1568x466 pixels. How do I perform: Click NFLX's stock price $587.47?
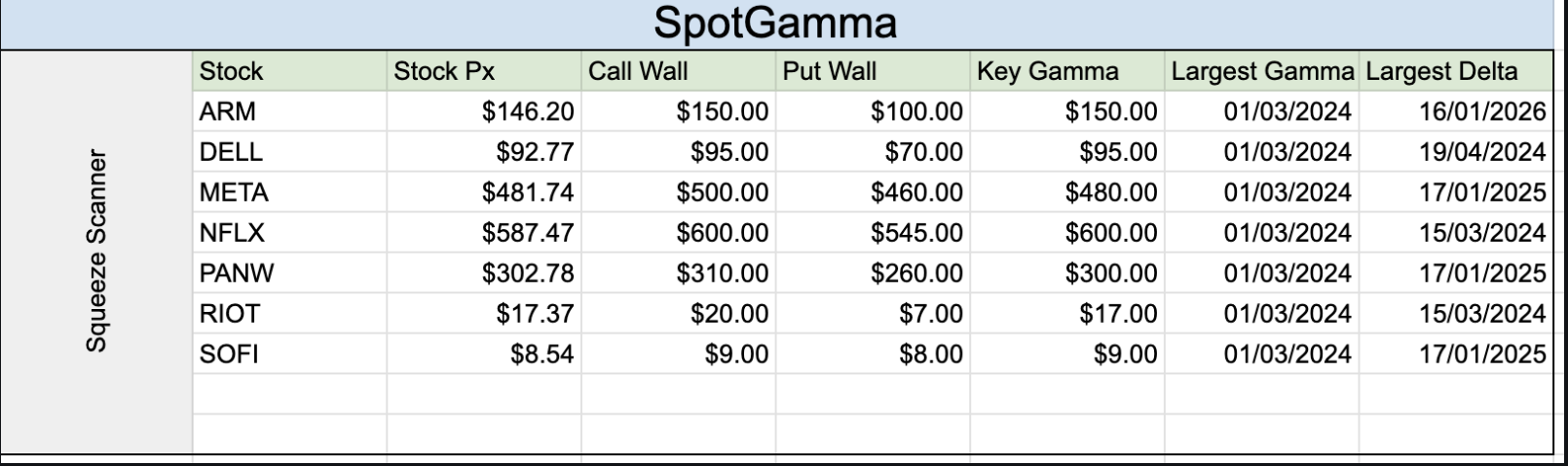(483, 233)
